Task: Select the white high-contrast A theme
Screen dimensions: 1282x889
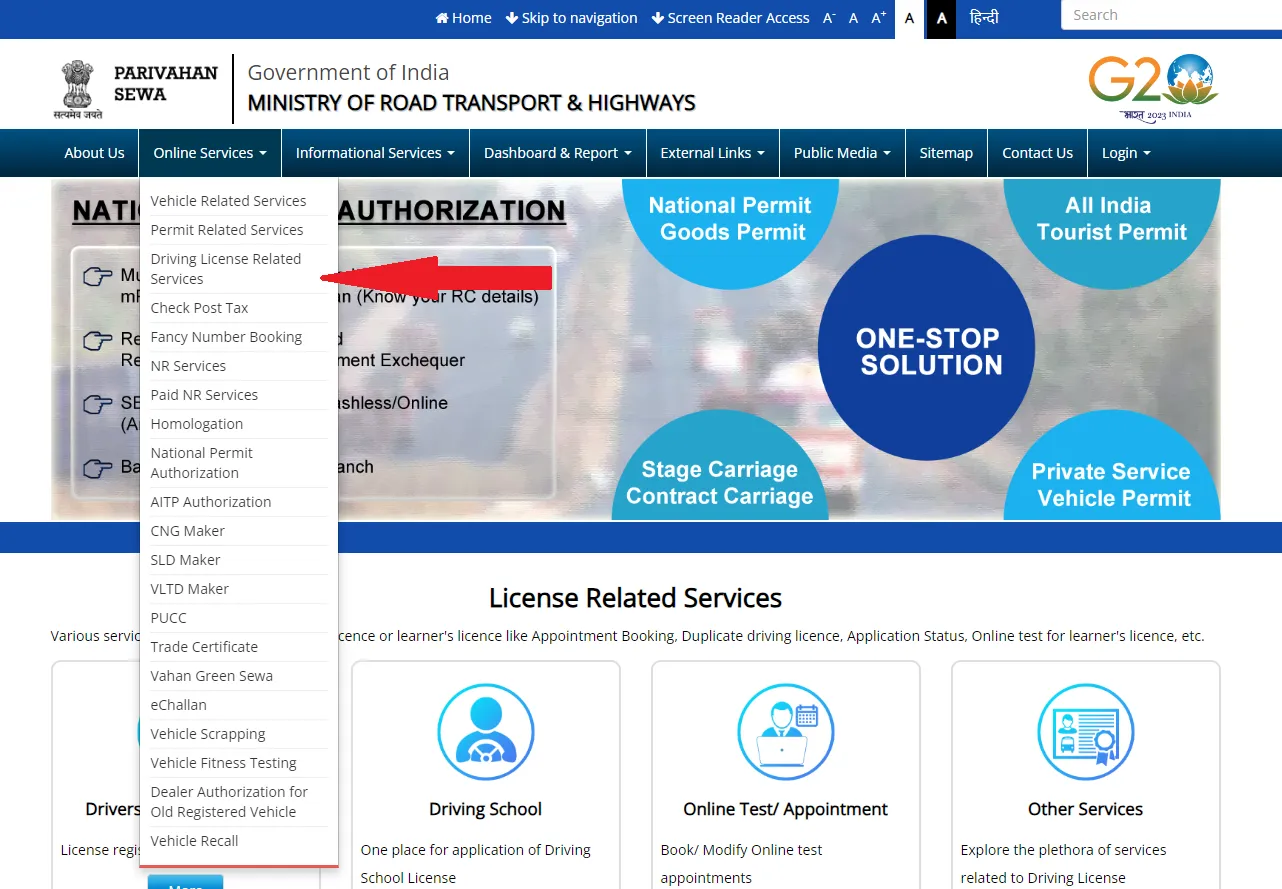Action: click(909, 18)
